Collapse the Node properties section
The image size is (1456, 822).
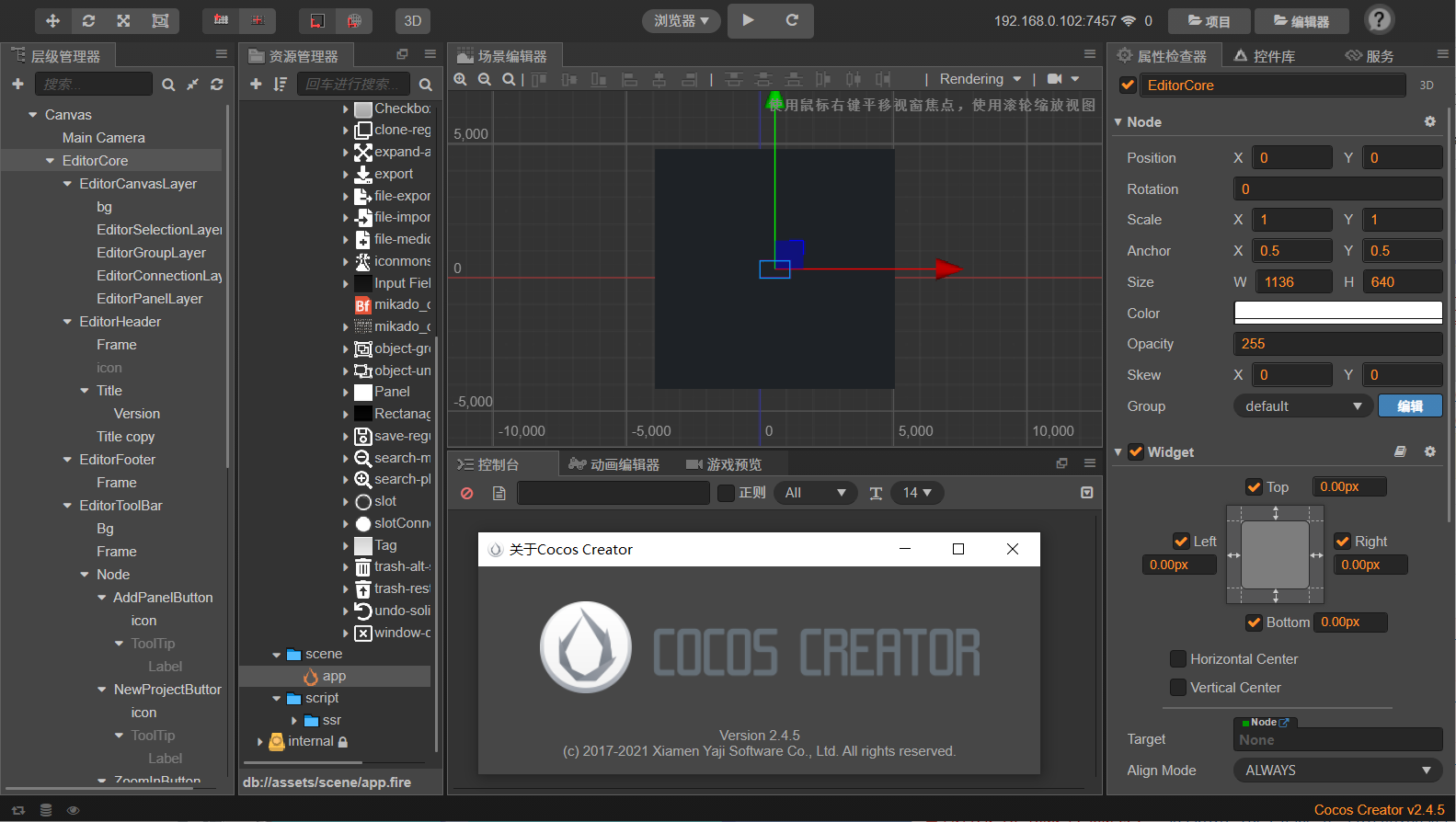tap(1118, 122)
